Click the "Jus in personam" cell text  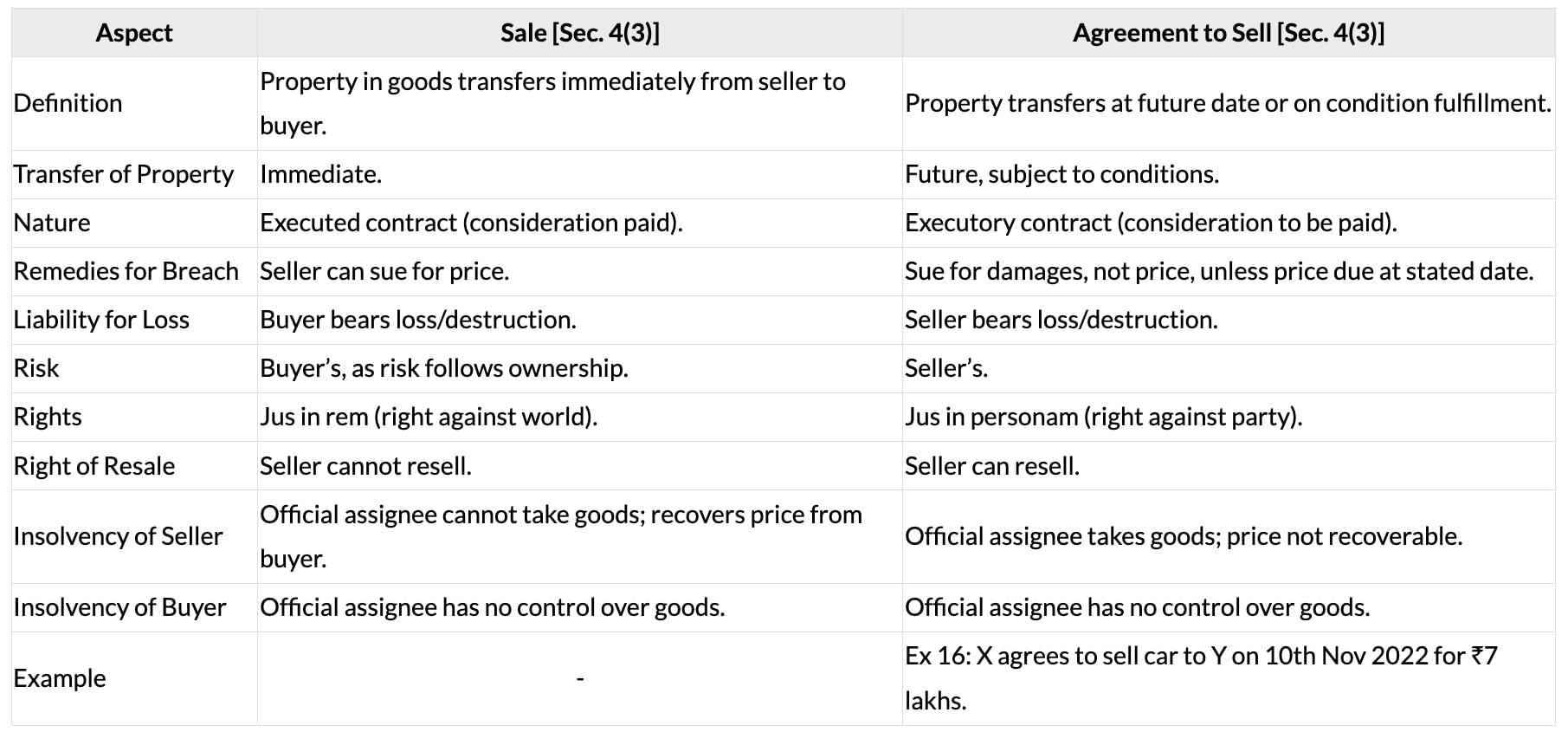1103,417
